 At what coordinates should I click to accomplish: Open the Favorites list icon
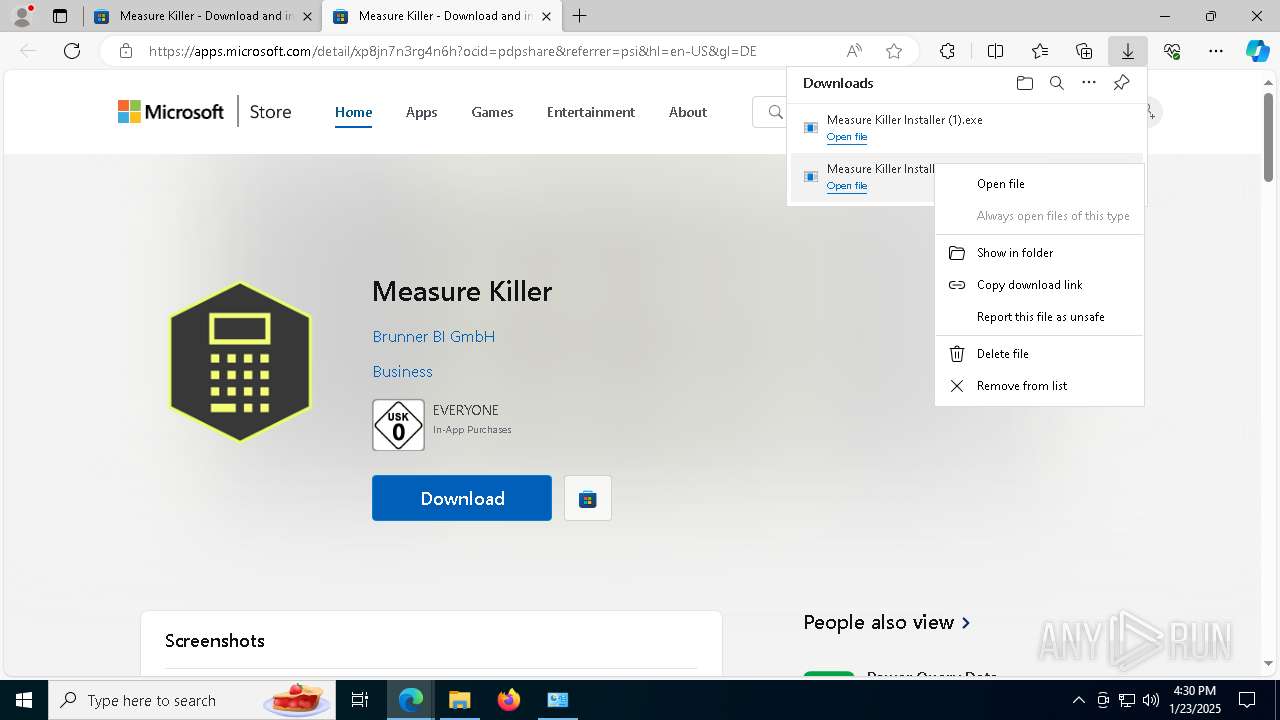[x=1040, y=51]
